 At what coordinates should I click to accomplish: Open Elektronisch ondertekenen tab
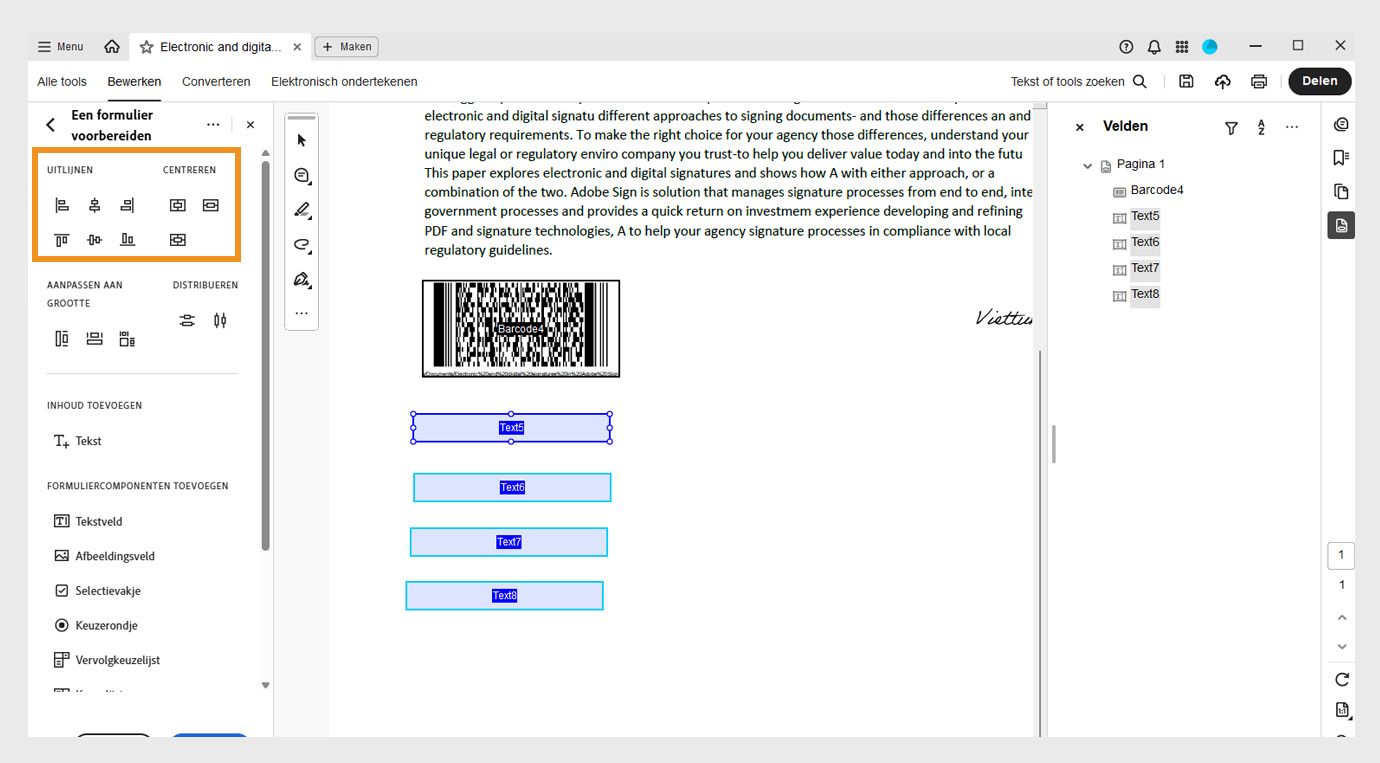click(344, 82)
